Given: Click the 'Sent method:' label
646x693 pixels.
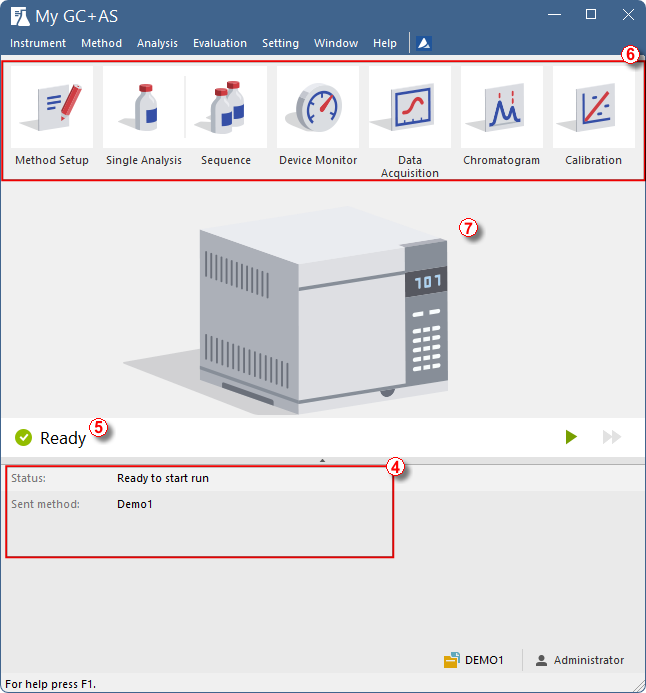Looking at the screenshot, I should click(45, 504).
